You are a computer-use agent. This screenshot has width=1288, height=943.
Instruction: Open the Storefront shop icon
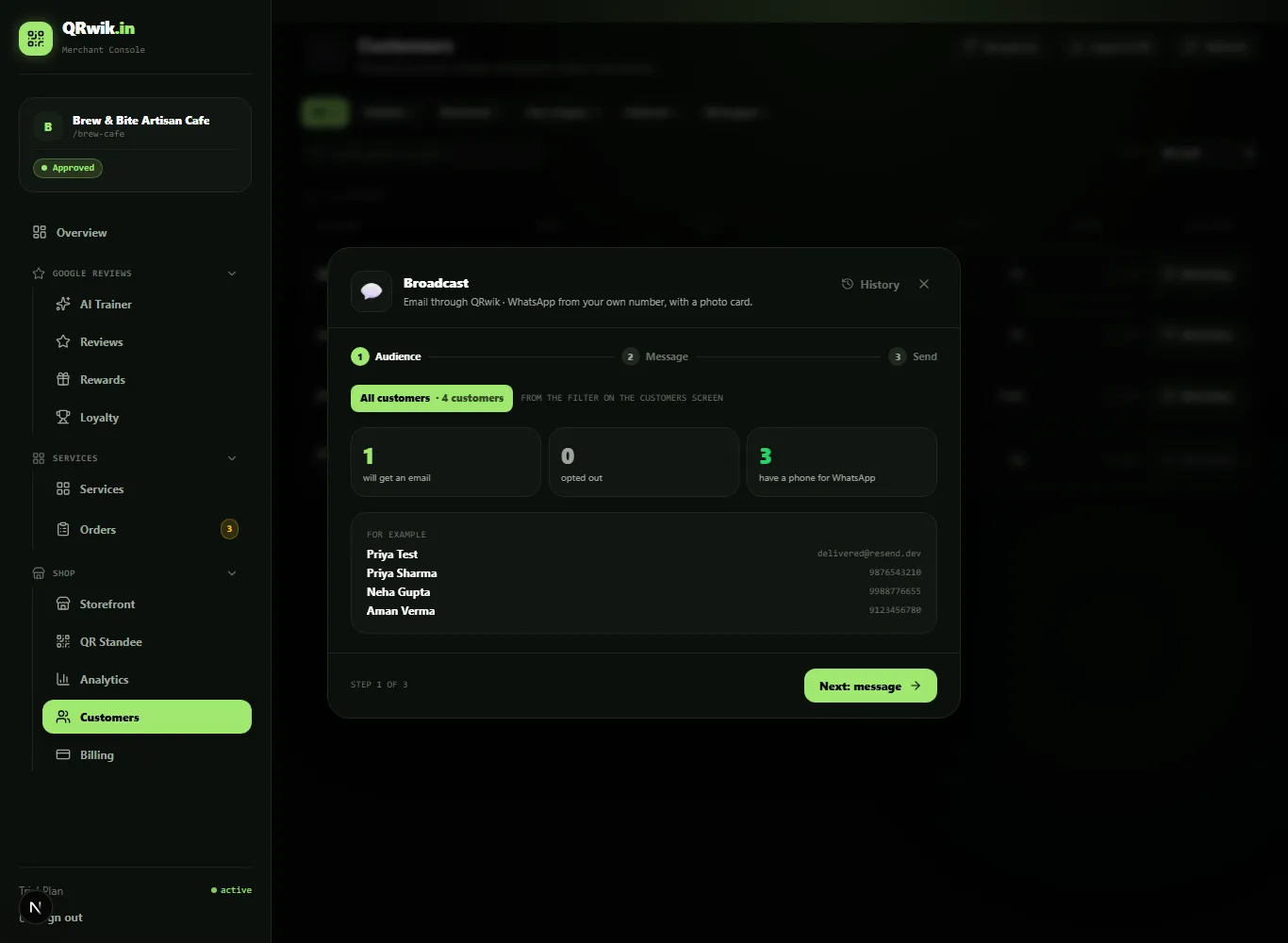pyautogui.click(x=63, y=604)
